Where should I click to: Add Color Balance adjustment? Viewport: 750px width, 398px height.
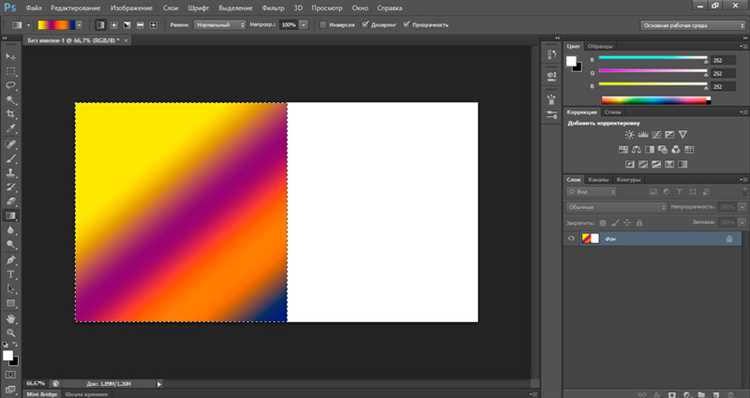636,150
